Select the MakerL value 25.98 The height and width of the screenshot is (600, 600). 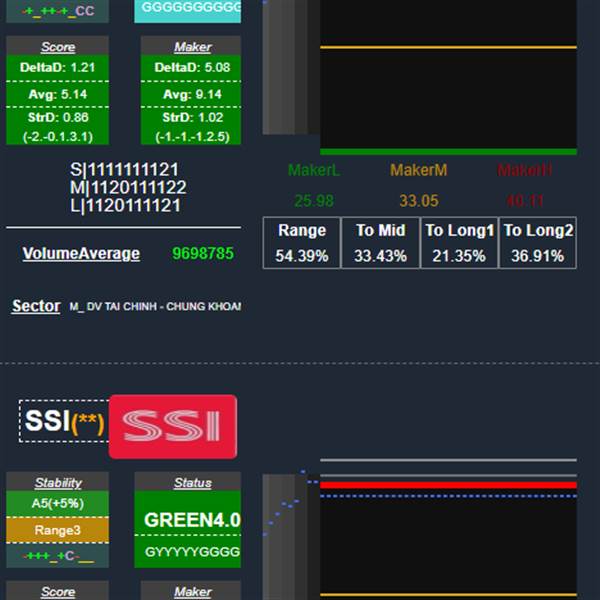[314, 201]
